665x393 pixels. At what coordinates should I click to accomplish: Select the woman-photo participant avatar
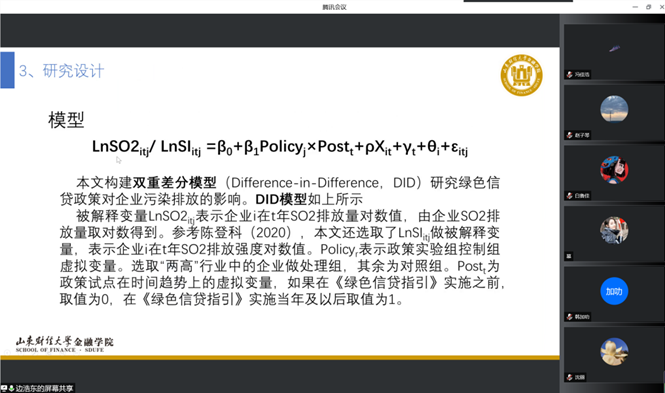(x=614, y=230)
